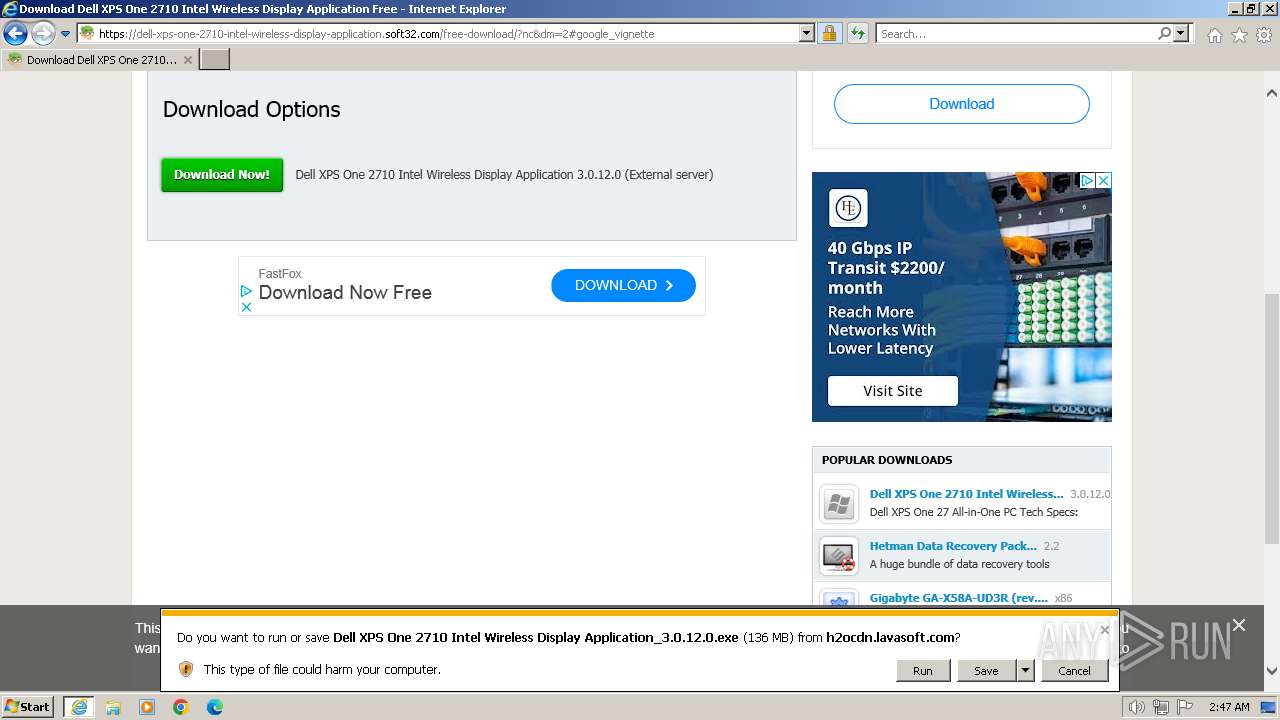1280x720 pixels.
Task: Click Visit Site in the ad
Action: click(893, 391)
